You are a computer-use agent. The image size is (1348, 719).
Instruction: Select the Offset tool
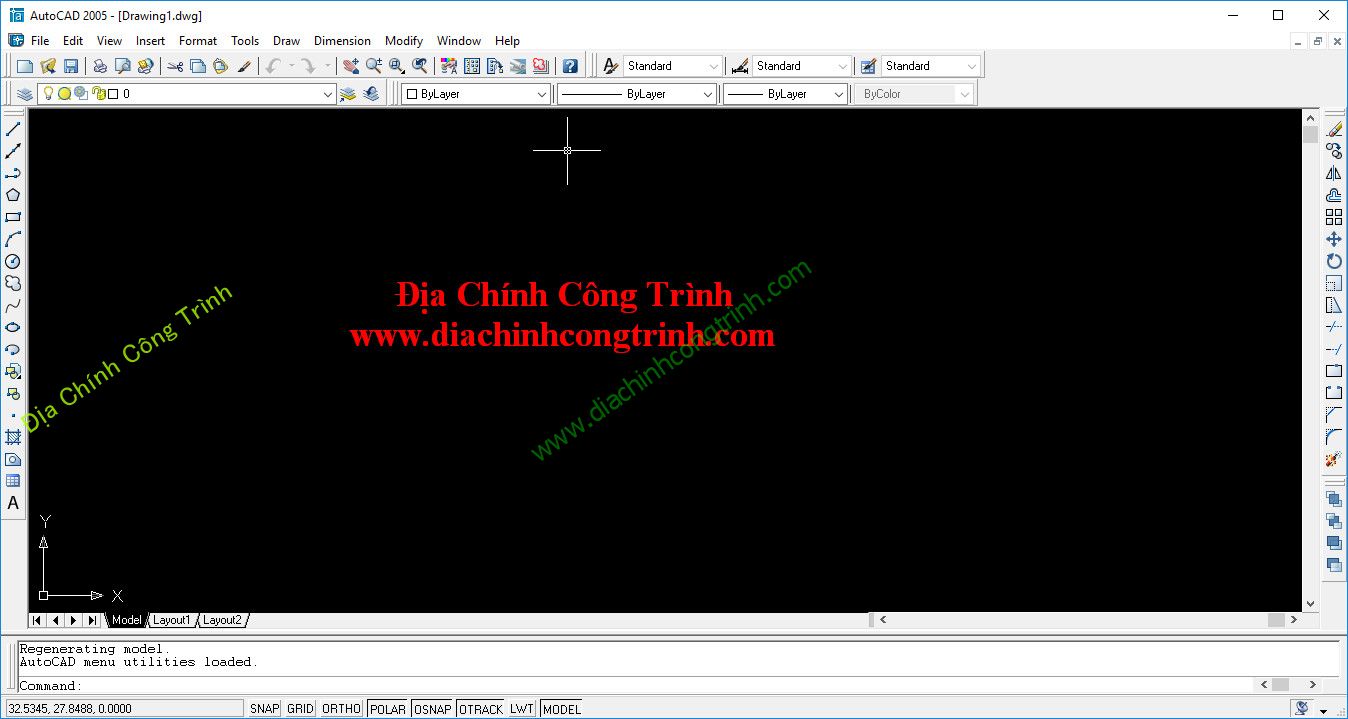point(1334,195)
